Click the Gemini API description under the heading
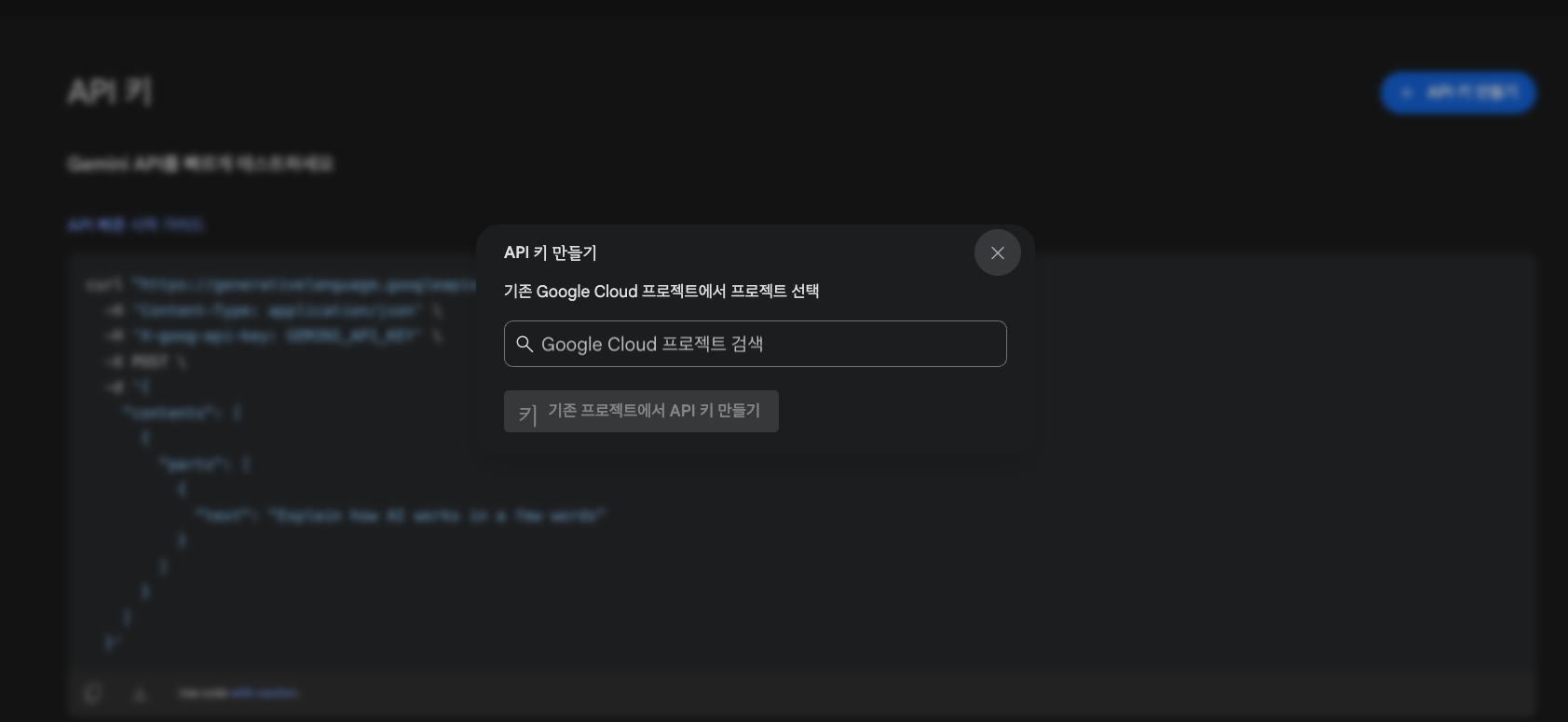The image size is (1568, 722). tap(199, 164)
